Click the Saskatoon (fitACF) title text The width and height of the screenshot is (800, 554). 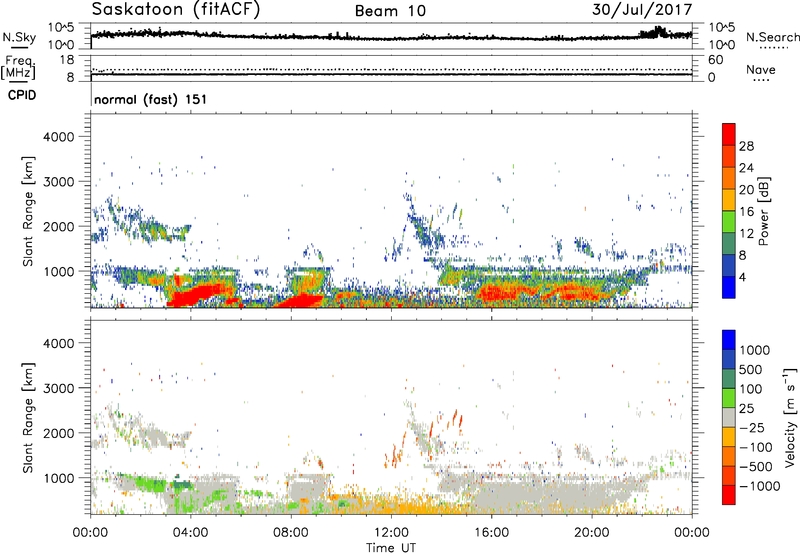[176, 10]
